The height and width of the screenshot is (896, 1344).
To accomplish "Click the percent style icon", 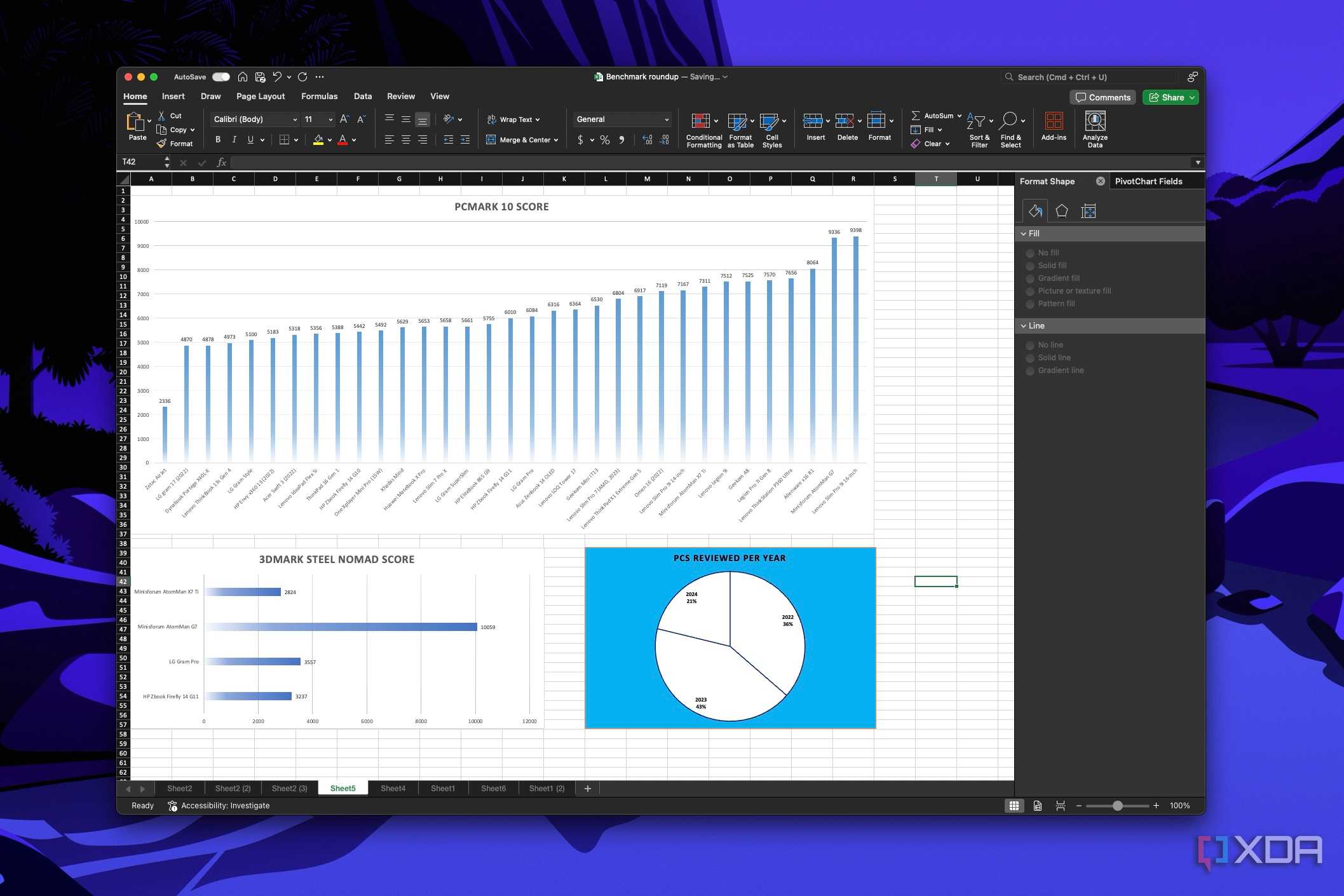I will (605, 140).
